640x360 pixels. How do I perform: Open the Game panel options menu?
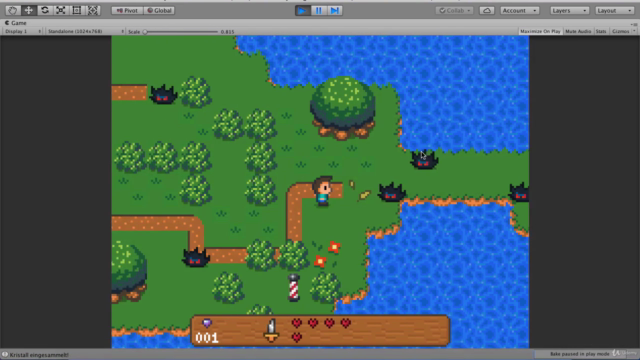click(x=635, y=24)
